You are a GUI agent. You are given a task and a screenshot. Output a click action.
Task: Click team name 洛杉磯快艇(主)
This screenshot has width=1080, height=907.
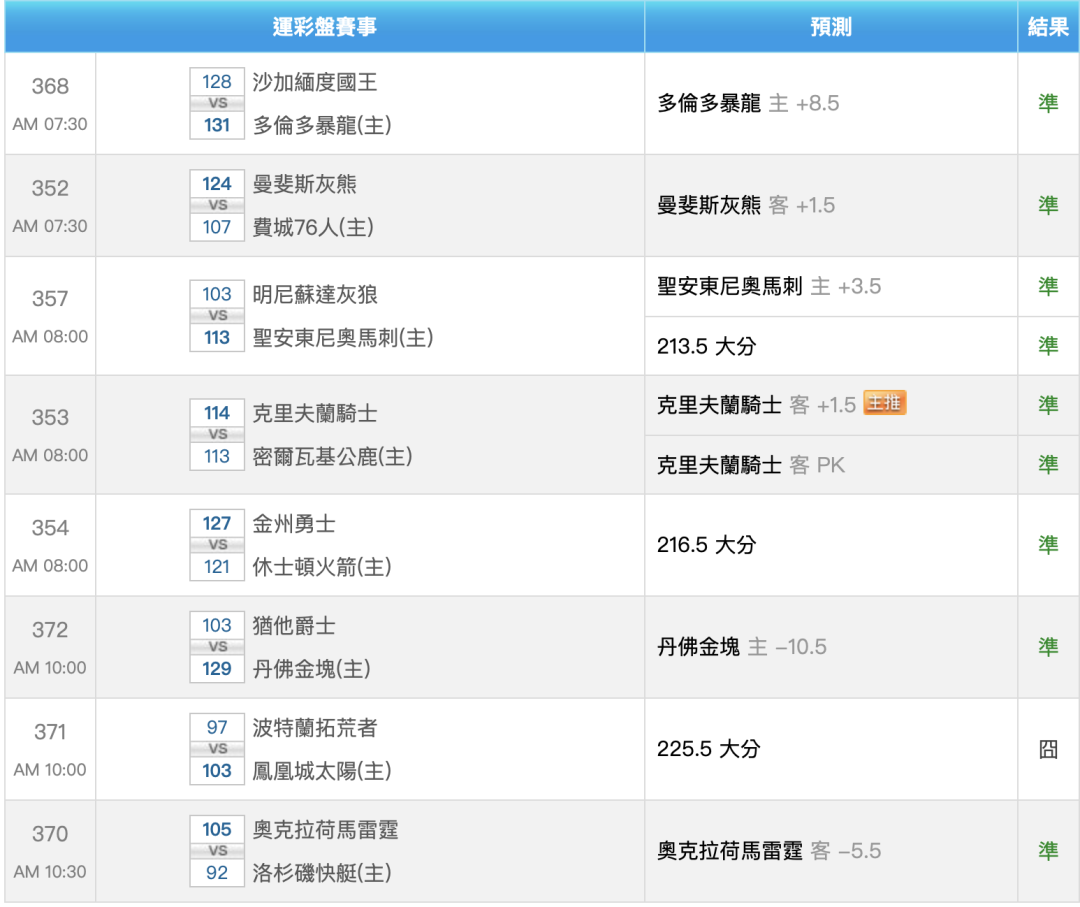click(x=322, y=873)
